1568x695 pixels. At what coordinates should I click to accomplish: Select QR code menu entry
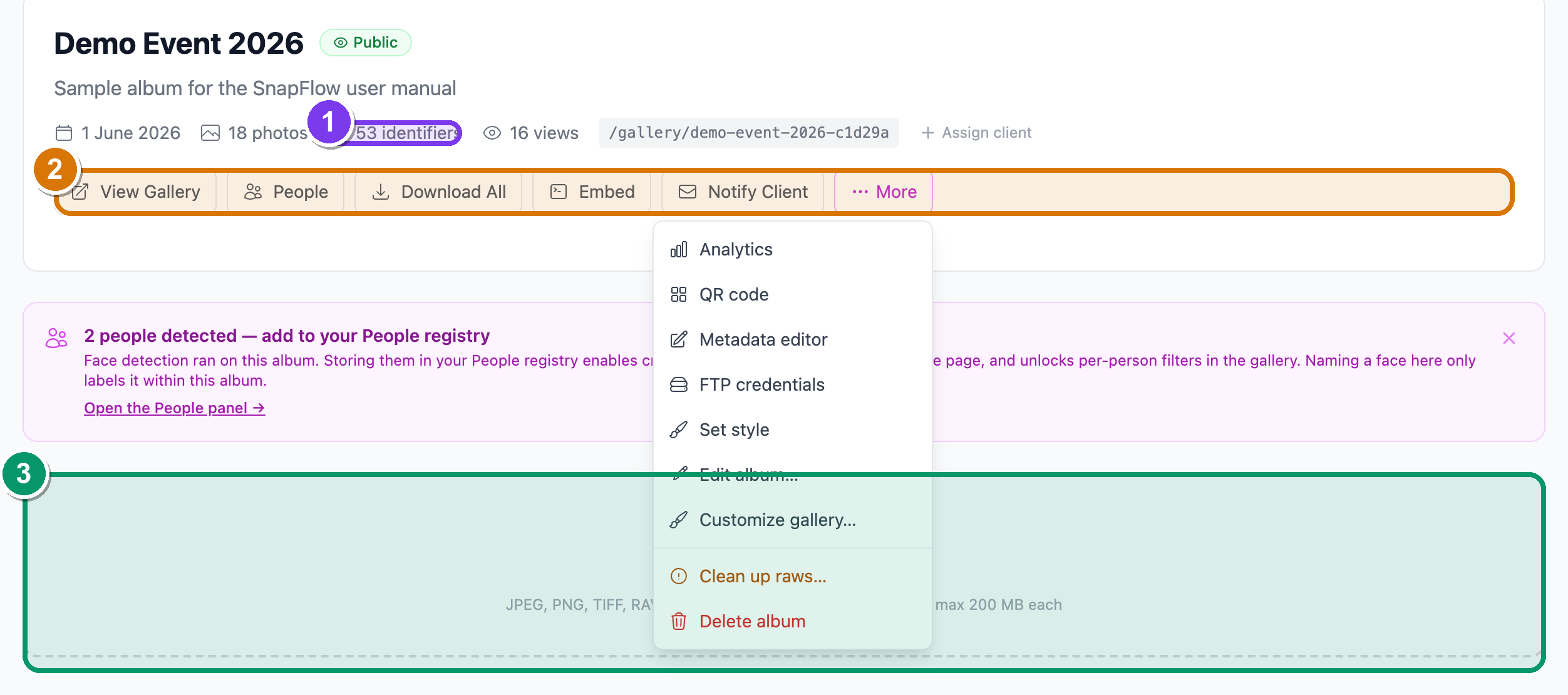tap(792, 294)
